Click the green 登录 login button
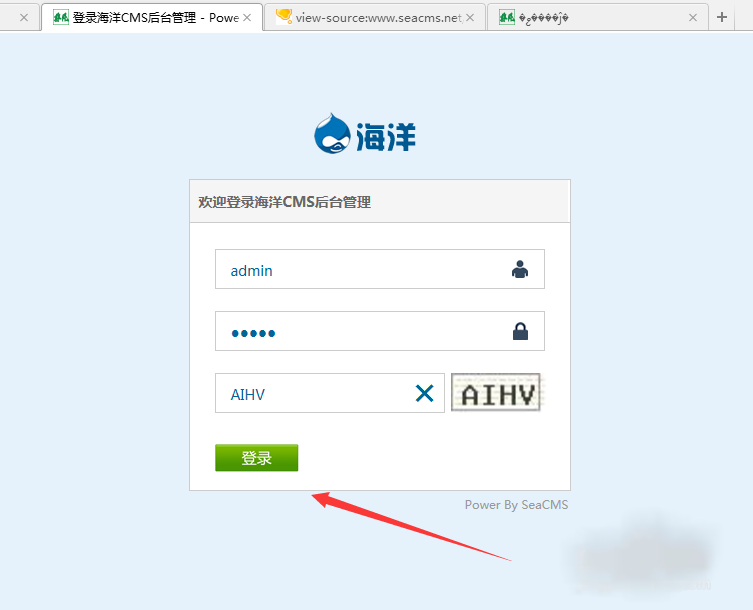Viewport: 753px width, 610px height. click(x=256, y=458)
